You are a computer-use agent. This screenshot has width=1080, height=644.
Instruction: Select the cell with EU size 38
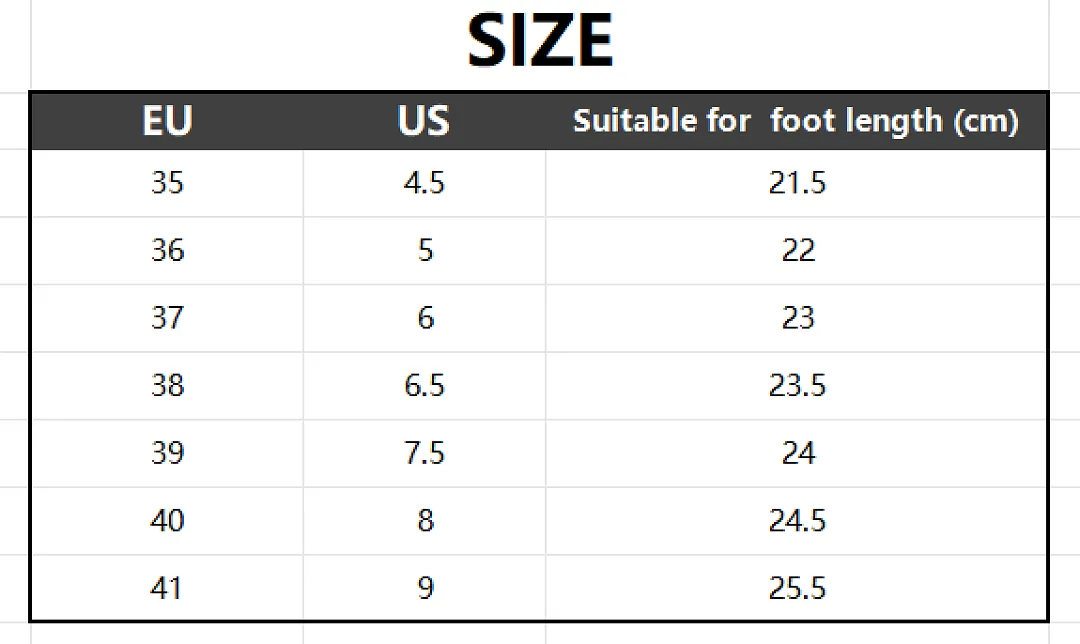click(167, 386)
